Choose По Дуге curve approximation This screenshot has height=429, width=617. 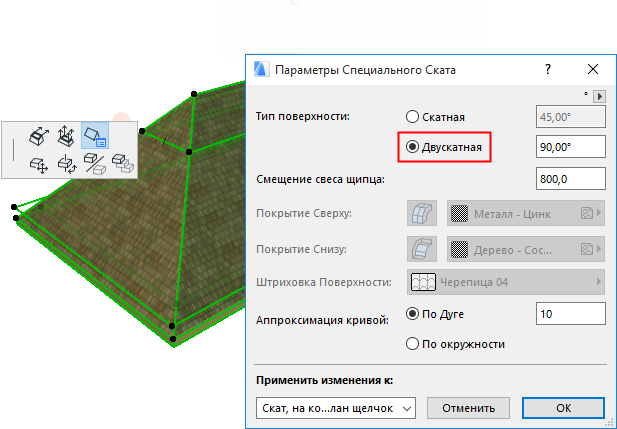[x=412, y=314]
